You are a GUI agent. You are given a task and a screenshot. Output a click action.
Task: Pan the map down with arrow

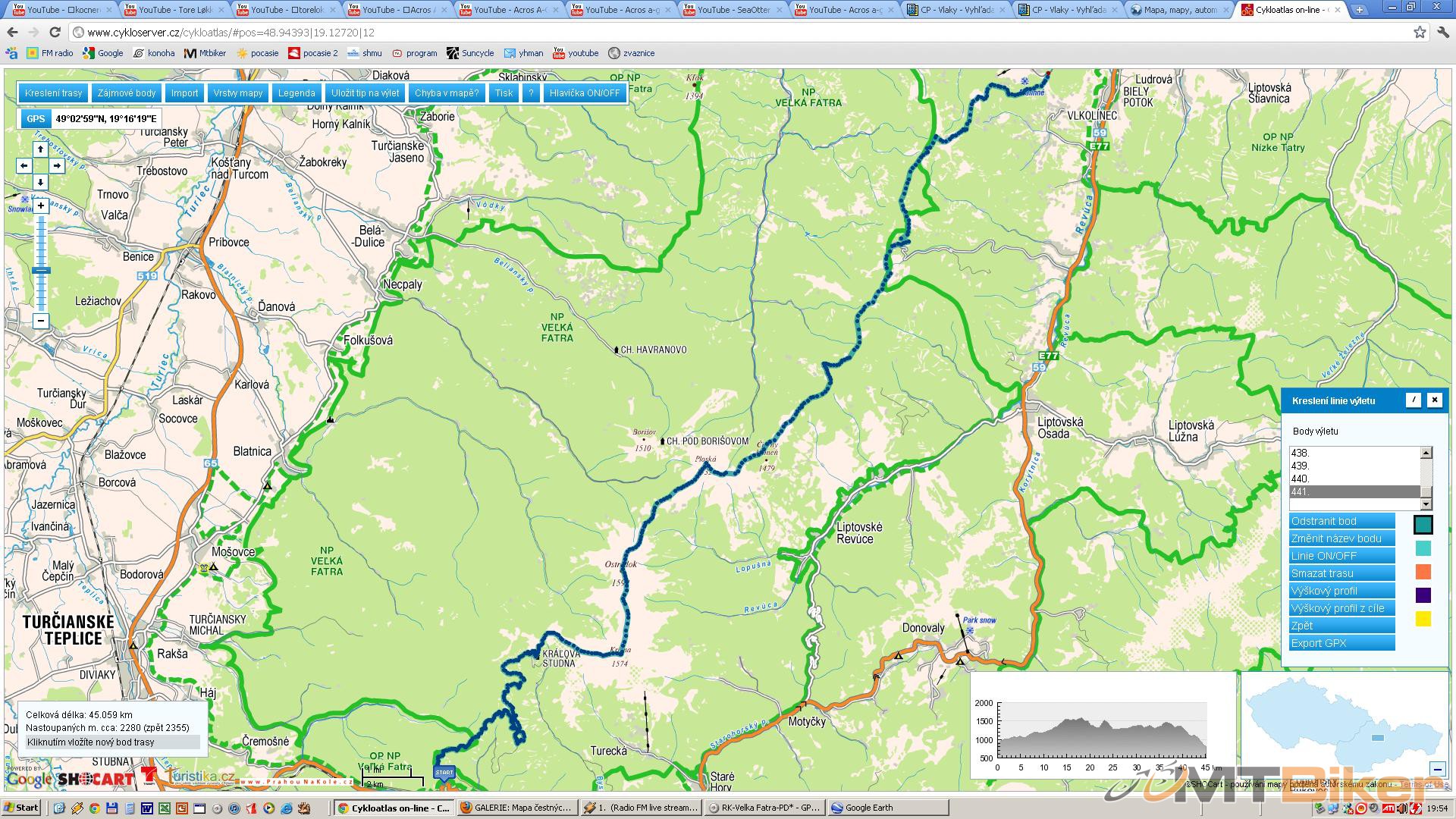click(x=40, y=182)
